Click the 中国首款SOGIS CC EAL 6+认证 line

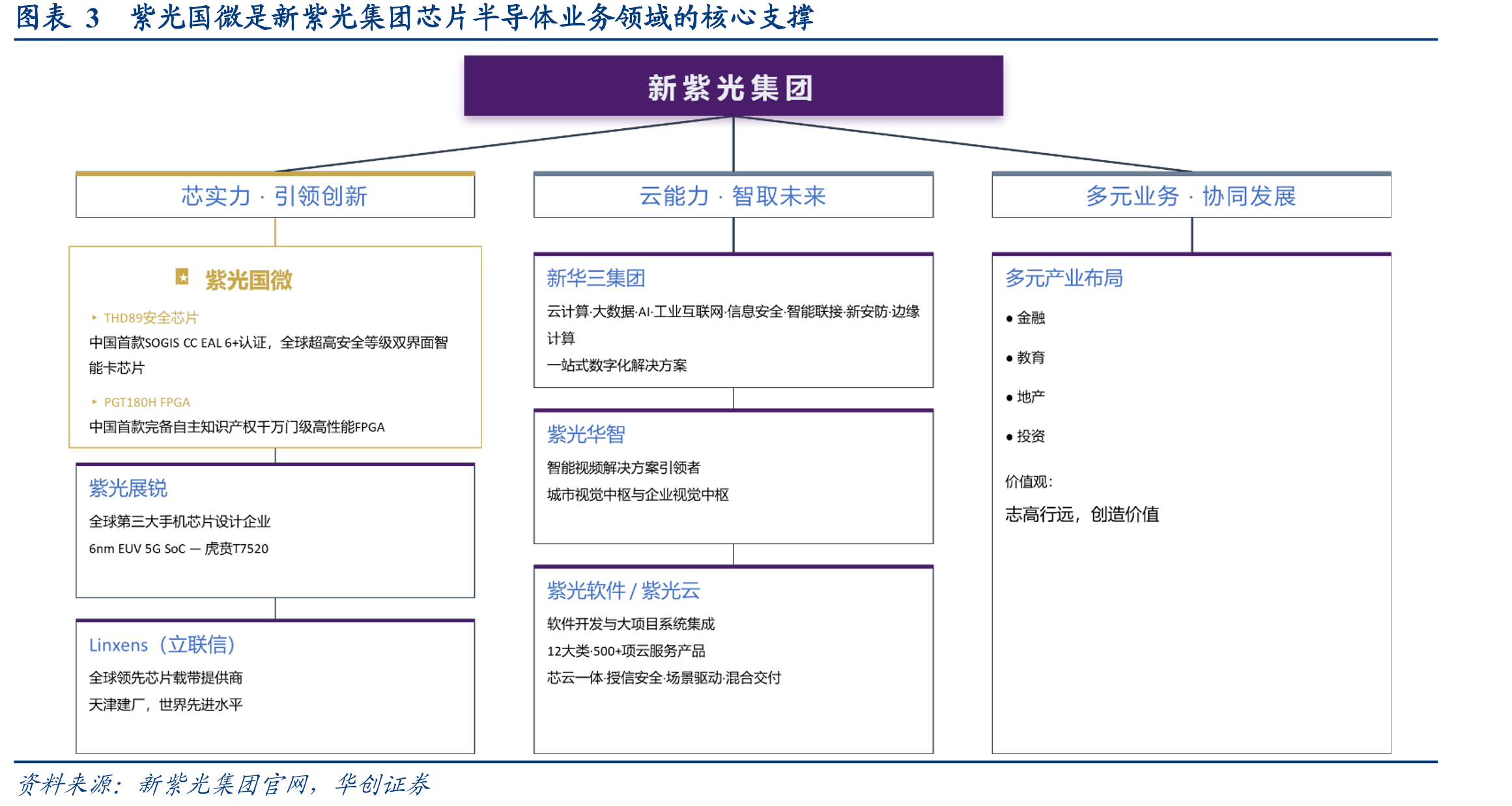[x=268, y=342]
